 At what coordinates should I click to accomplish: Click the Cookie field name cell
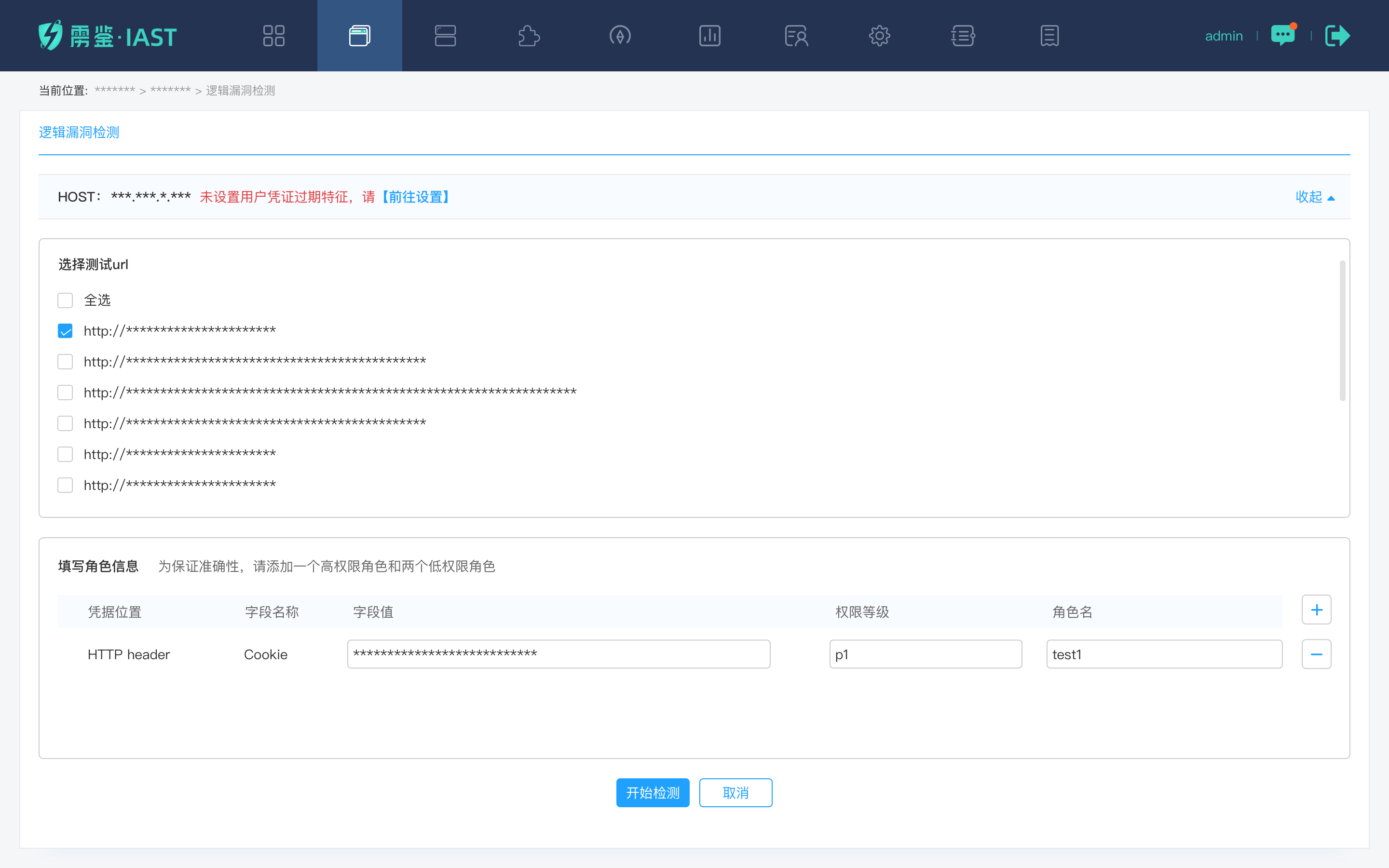point(266,654)
